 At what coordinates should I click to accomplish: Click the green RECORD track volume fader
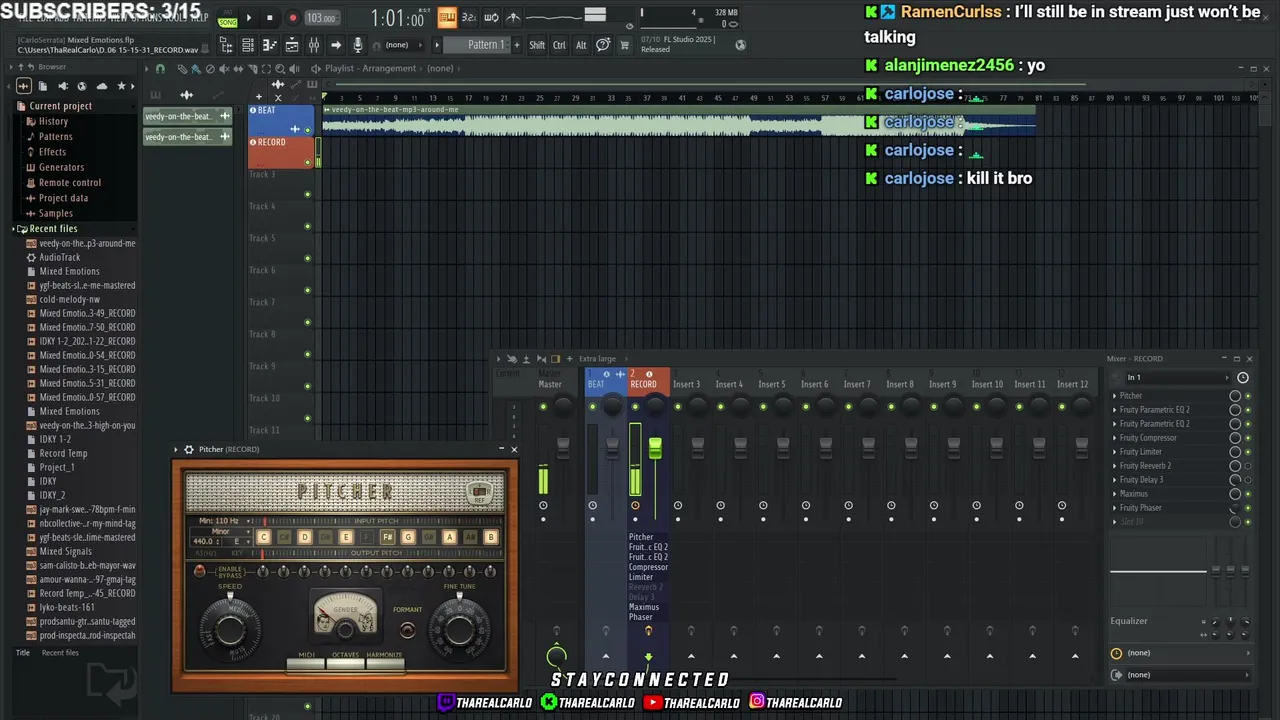point(655,449)
